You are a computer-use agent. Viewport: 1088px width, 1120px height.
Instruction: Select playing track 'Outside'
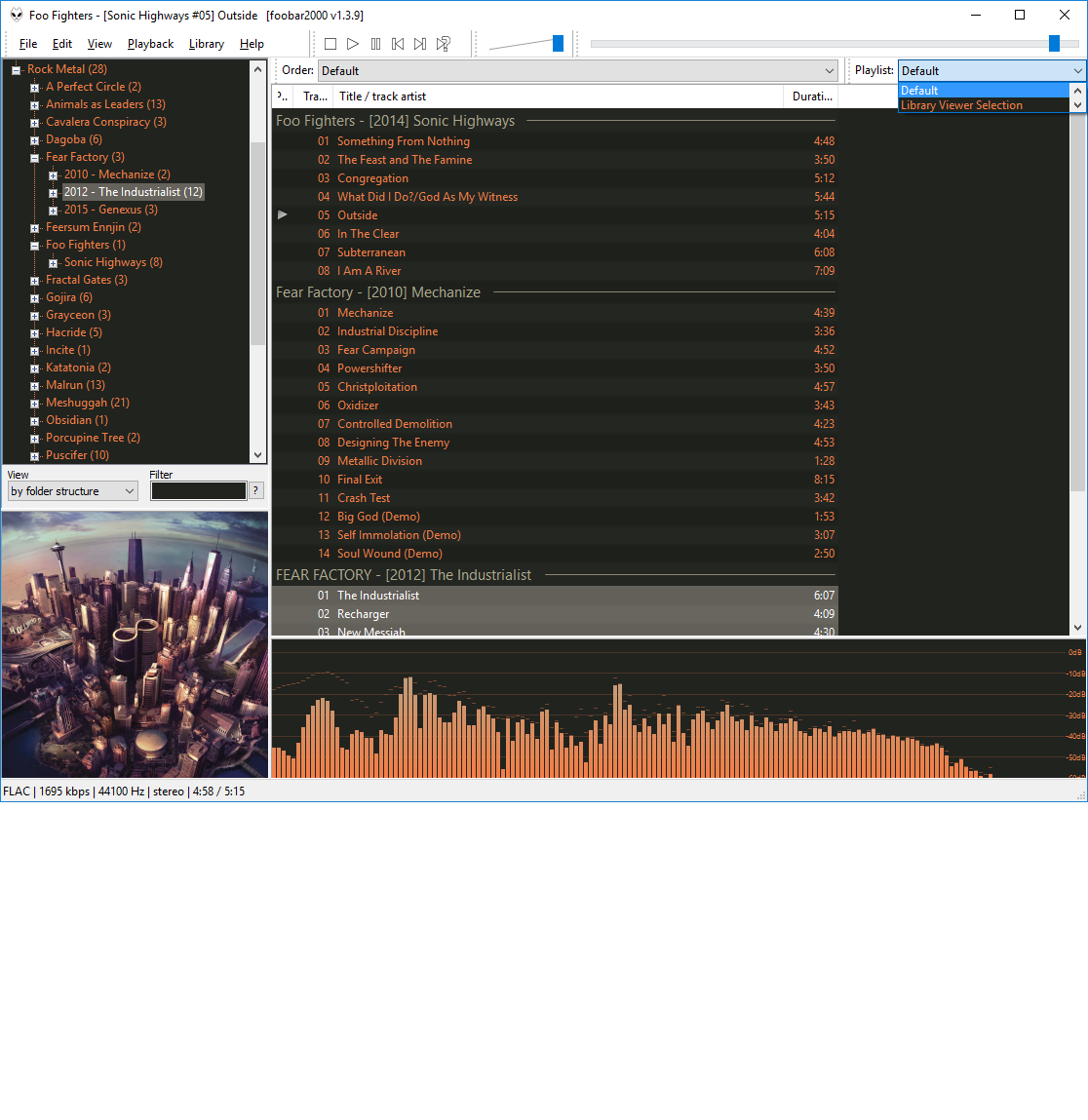pyautogui.click(x=555, y=215)
